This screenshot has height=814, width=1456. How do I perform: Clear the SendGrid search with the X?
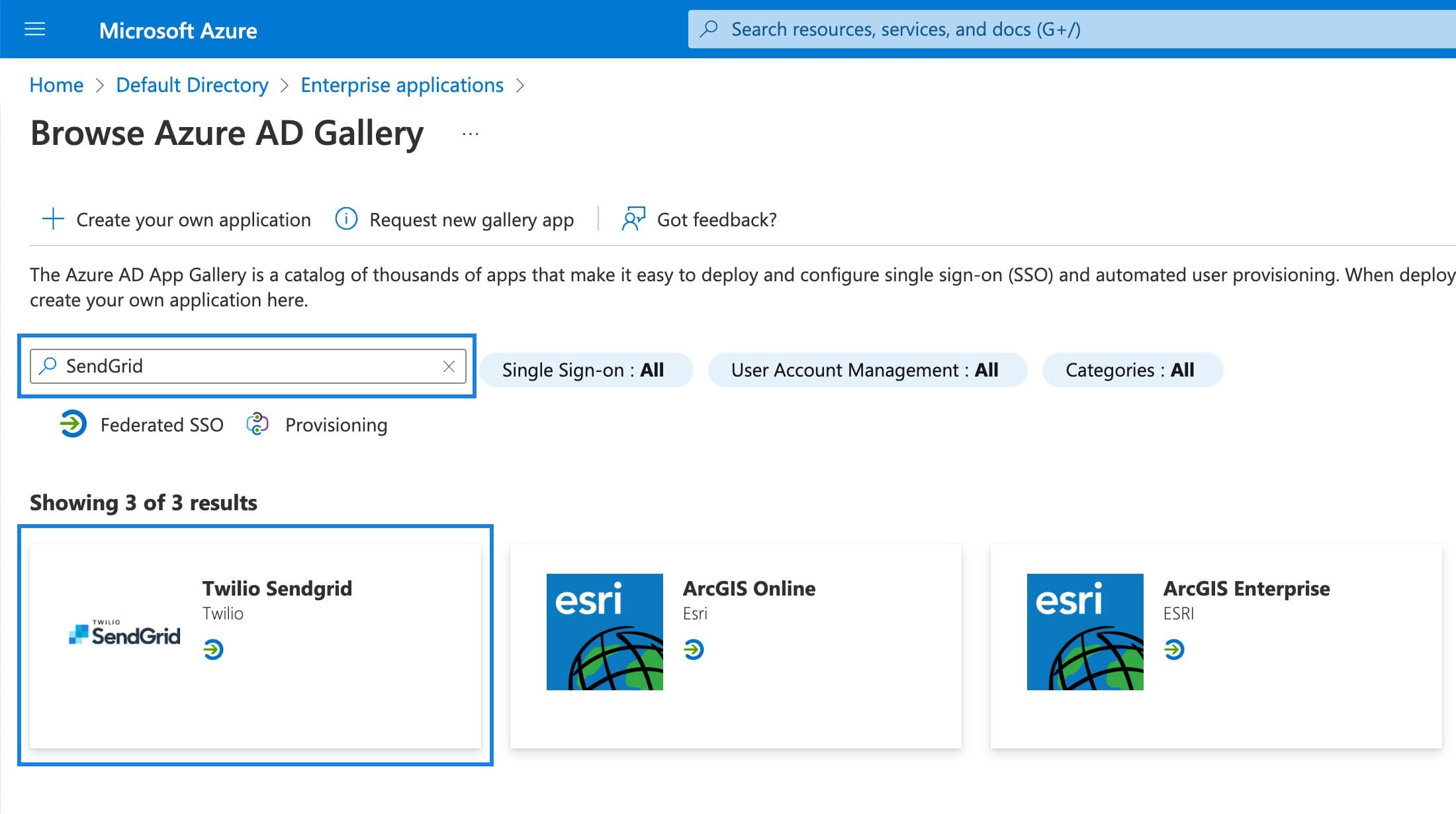click(x=449, y=366)
